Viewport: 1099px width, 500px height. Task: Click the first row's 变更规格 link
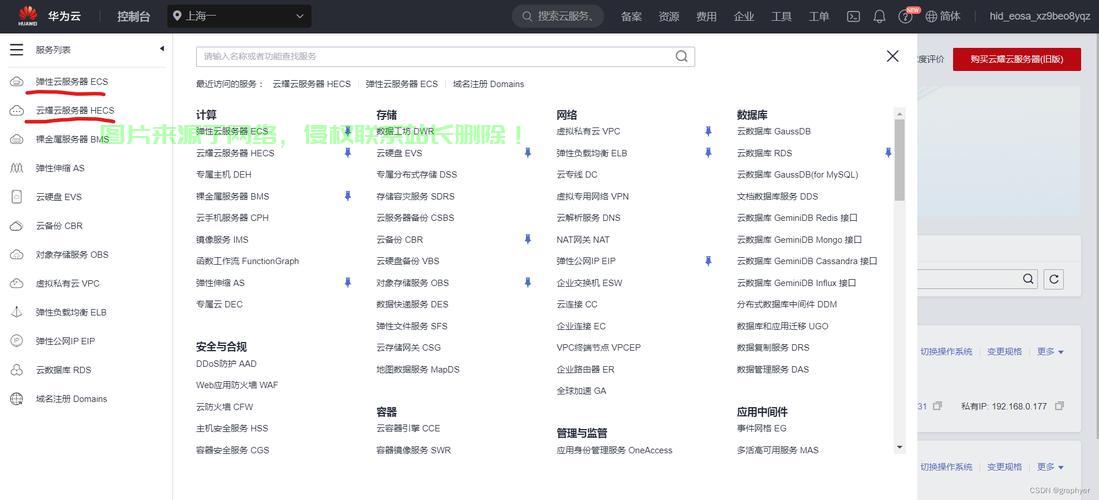tap(1004, 351)
